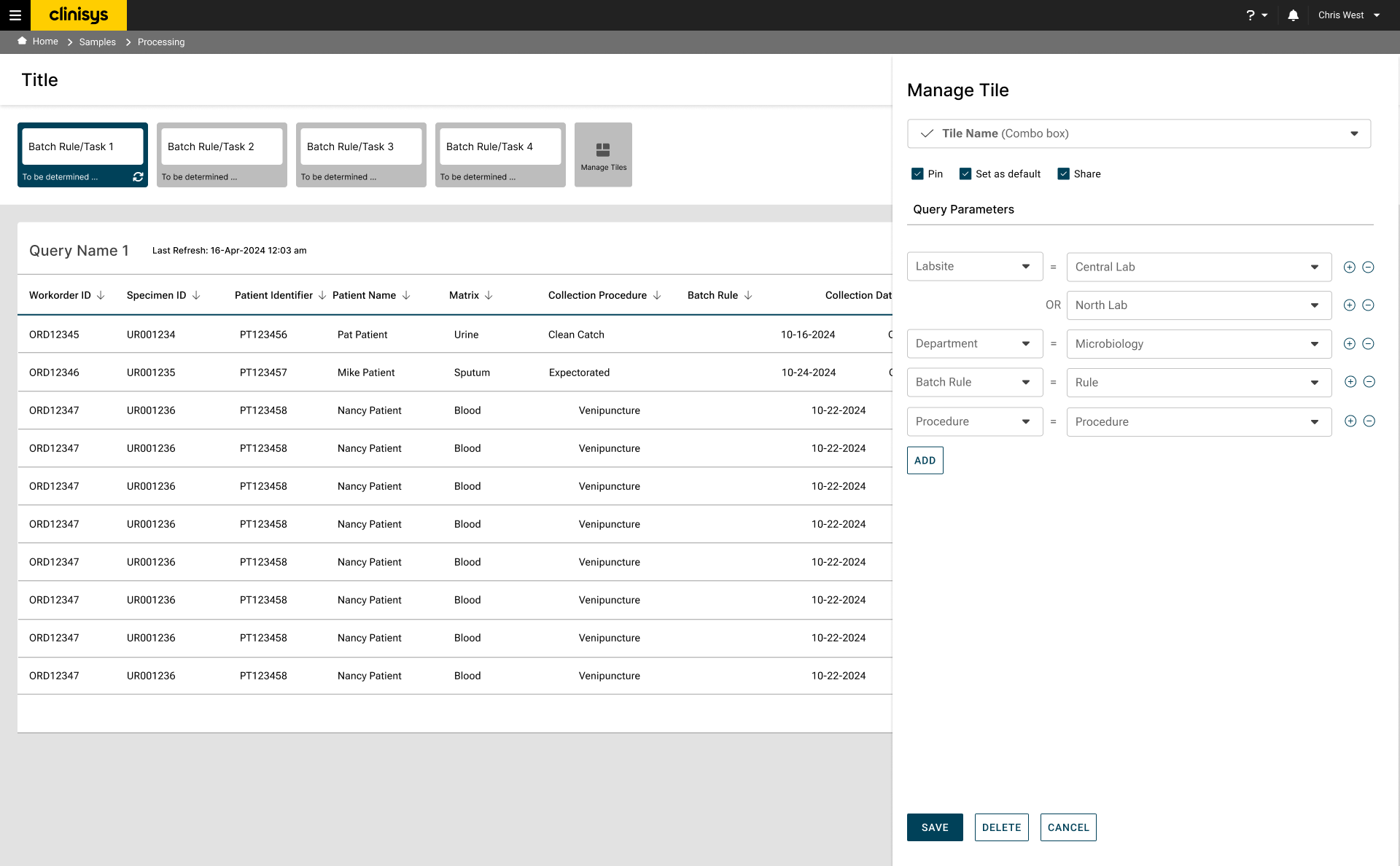Go to Processing breadcrumb
This screenshot has height=866, width=1400.
click(x=161, y=42)
